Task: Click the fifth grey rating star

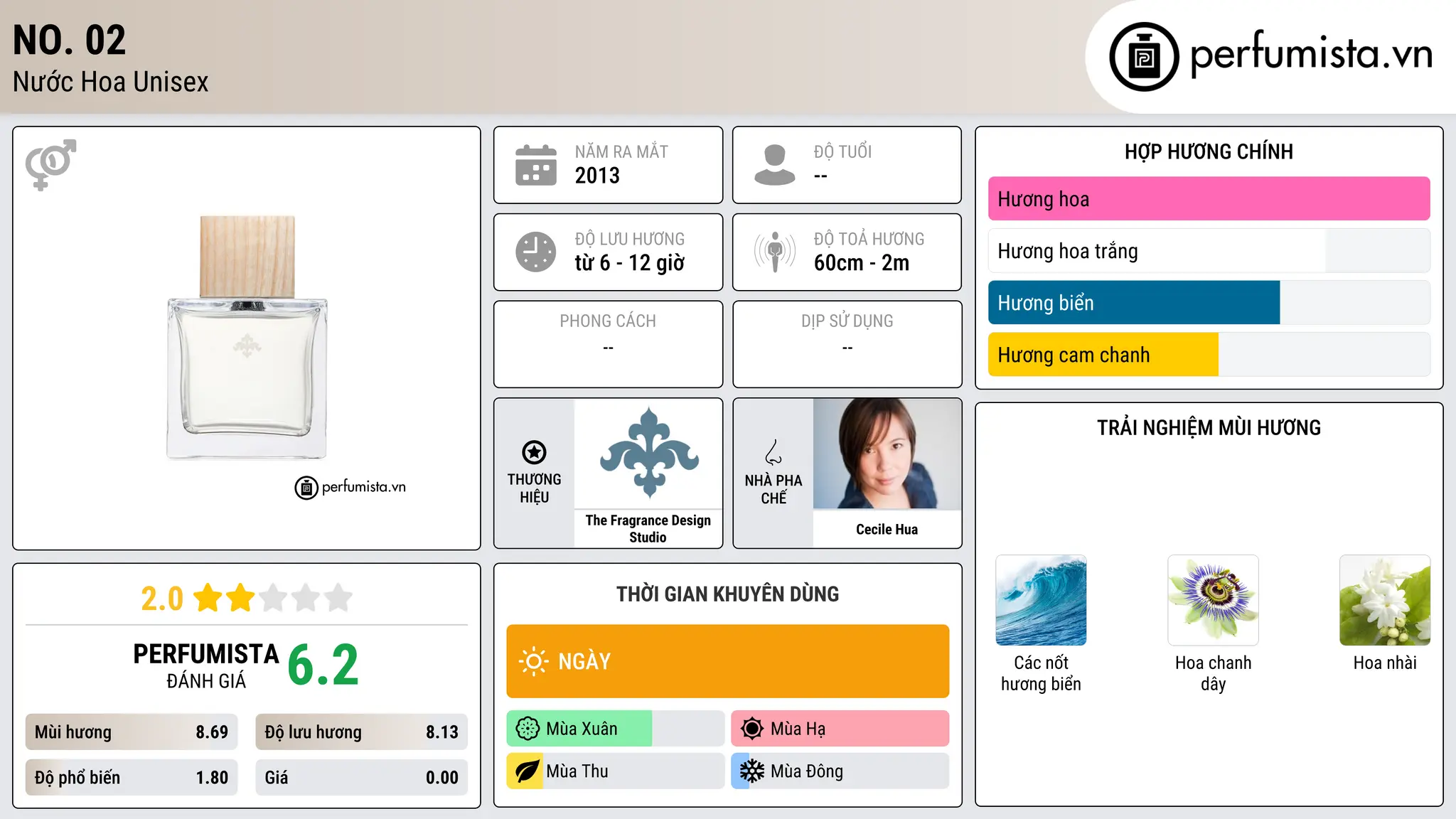Action: 338,598
